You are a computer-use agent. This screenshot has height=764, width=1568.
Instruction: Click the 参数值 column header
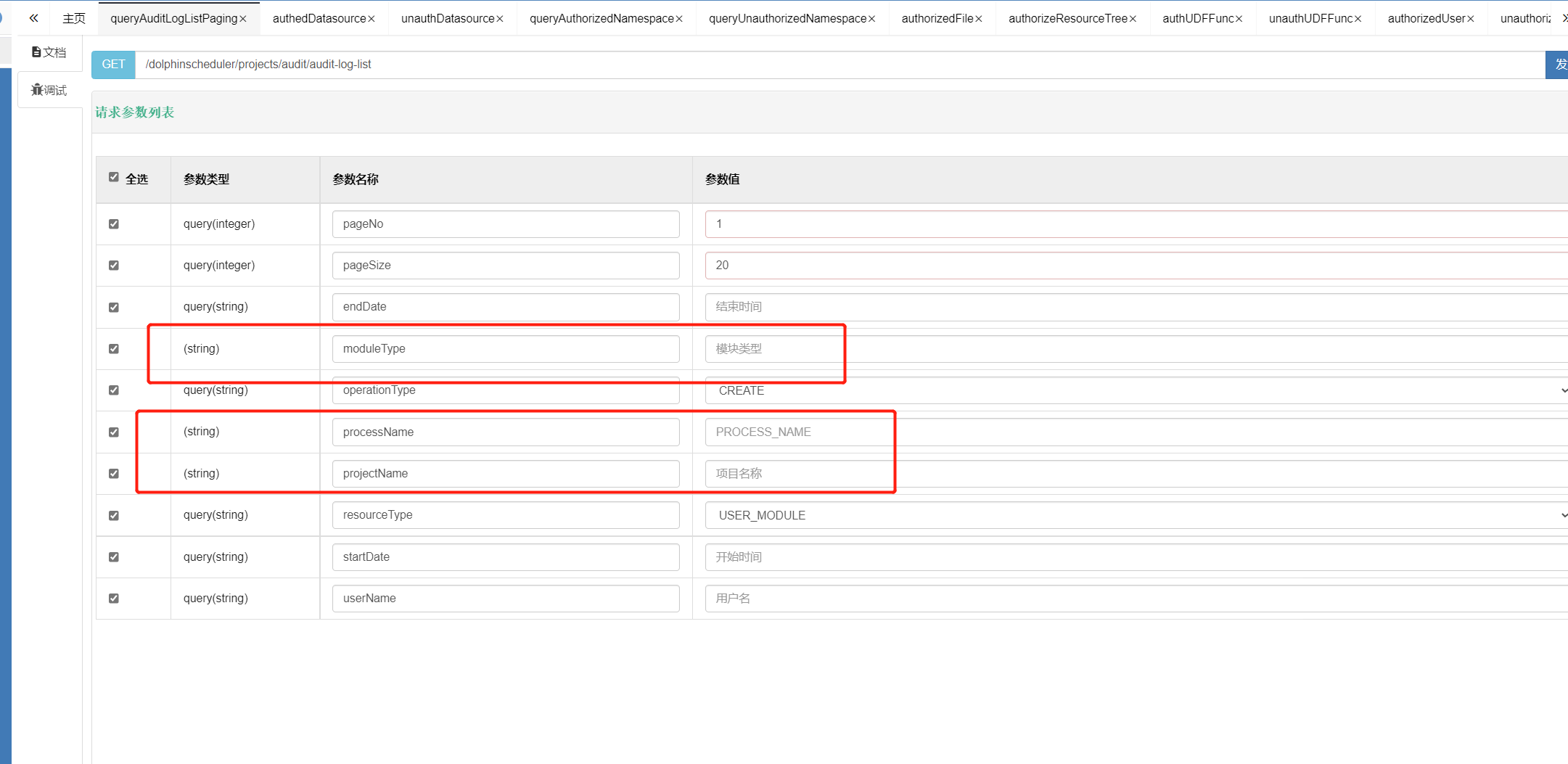(723, 179)
